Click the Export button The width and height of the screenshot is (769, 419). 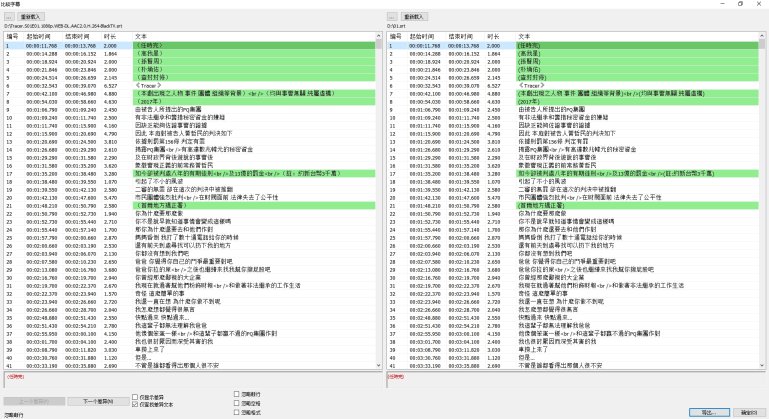[x=709, y=412]
